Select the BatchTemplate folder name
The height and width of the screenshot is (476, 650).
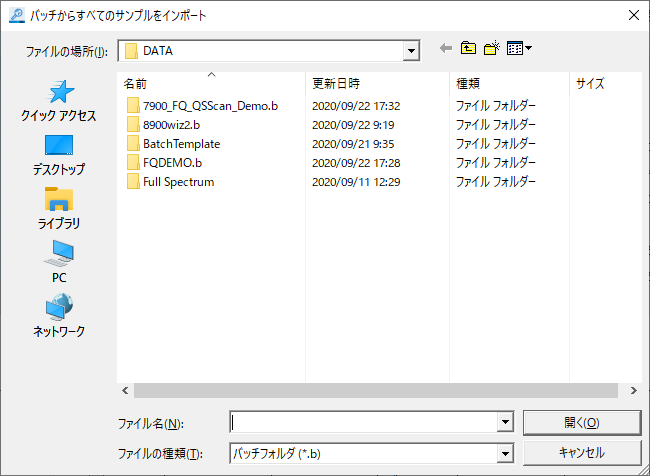point(182,144)
